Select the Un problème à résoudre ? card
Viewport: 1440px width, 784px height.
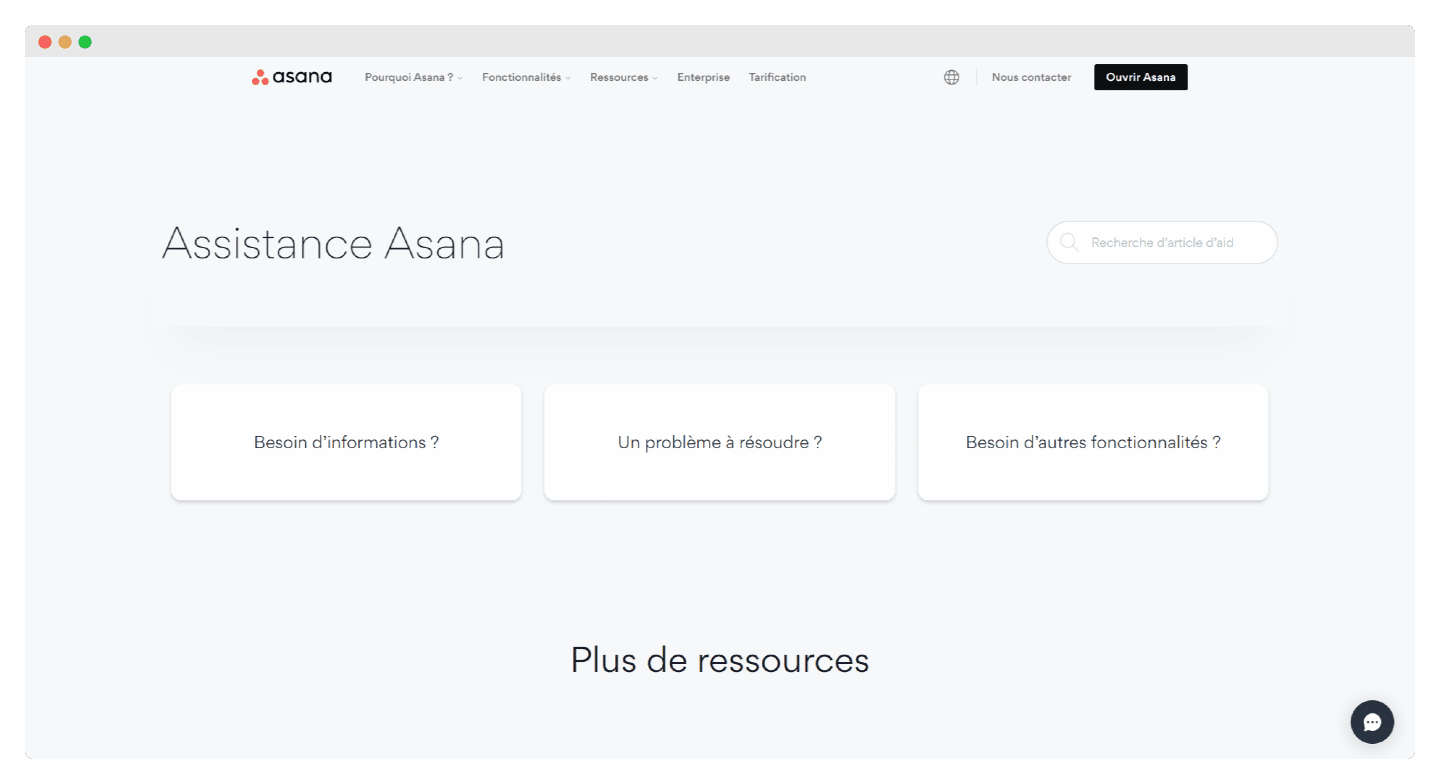click(x=720, y=442)
